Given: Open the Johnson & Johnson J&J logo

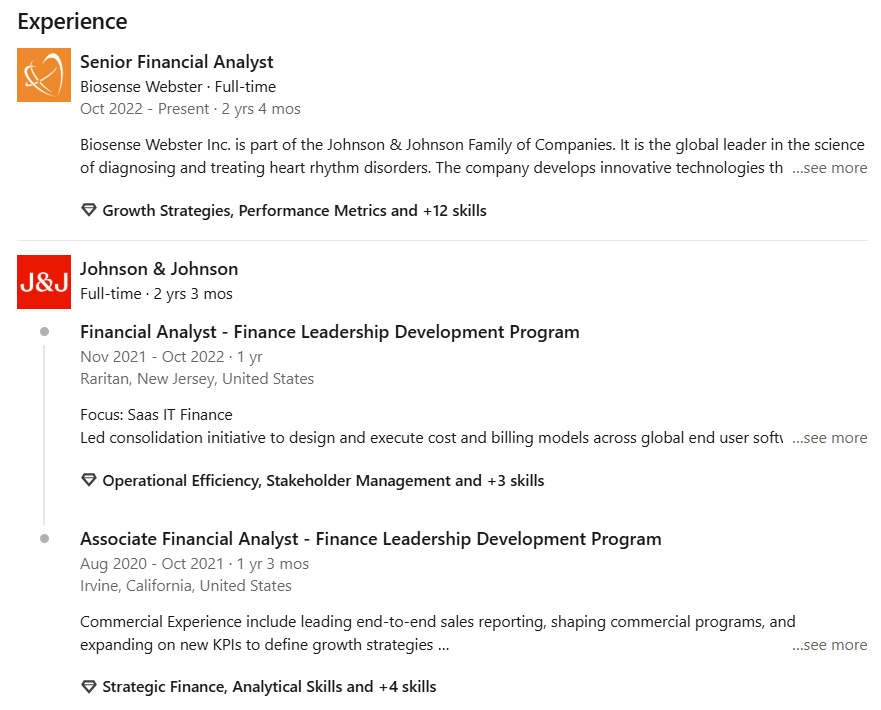Looking at the screenshot, I should point(44,282).
